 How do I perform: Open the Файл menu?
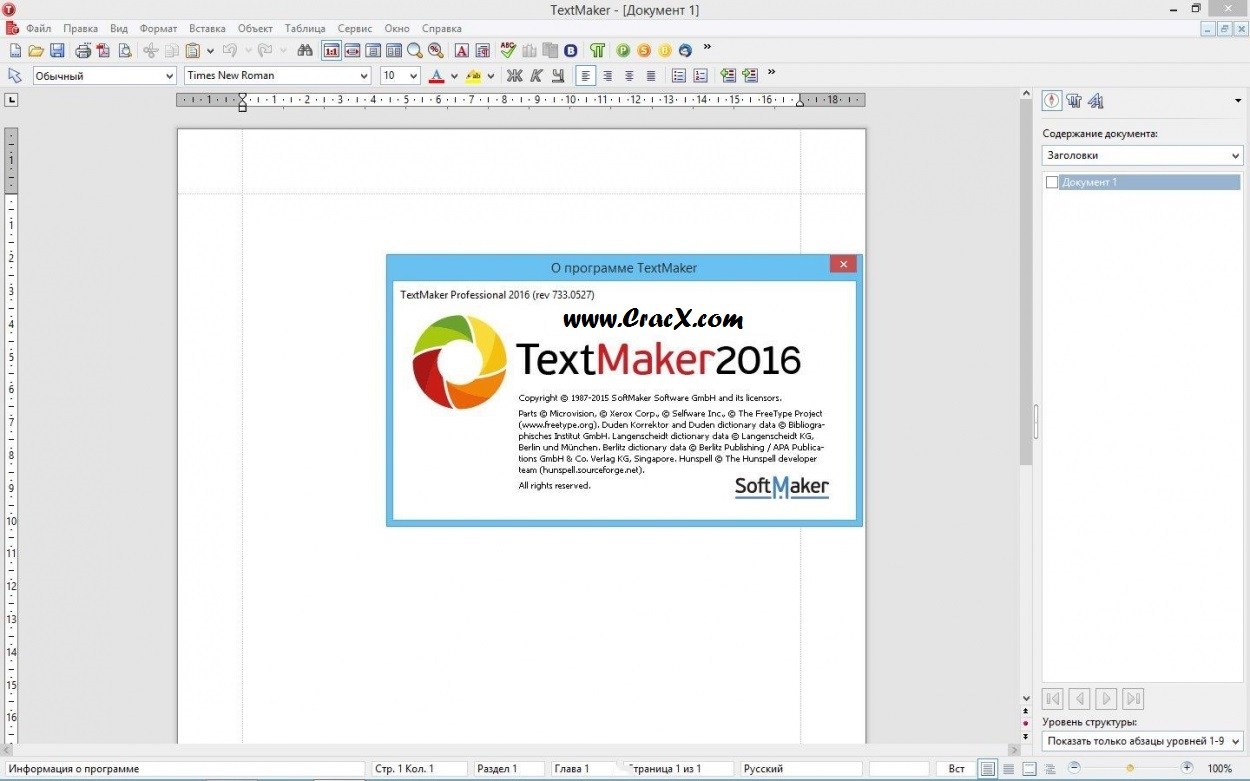(x=39, y=28)
